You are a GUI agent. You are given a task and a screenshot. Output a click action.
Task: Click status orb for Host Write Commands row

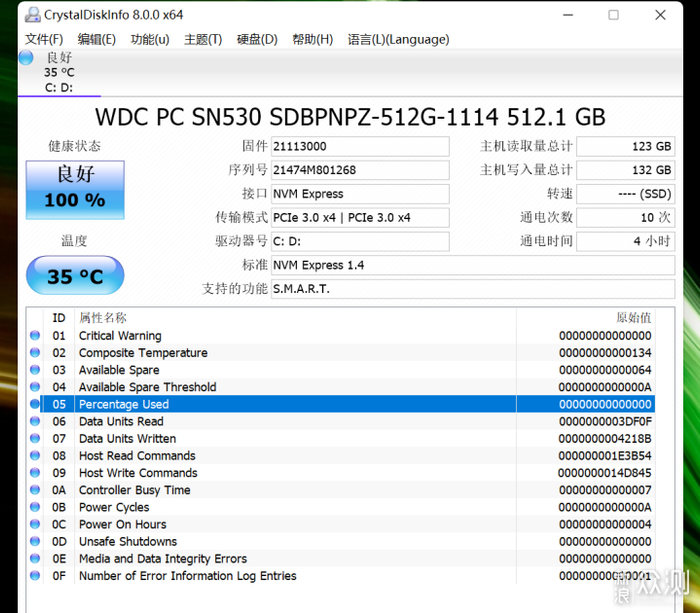(x=35, y=472)
